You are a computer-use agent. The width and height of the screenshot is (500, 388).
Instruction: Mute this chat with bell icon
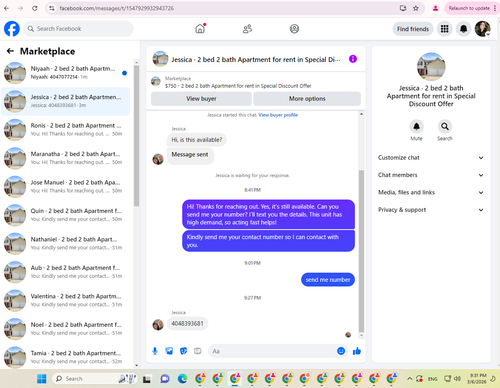(x=416, y=127)
